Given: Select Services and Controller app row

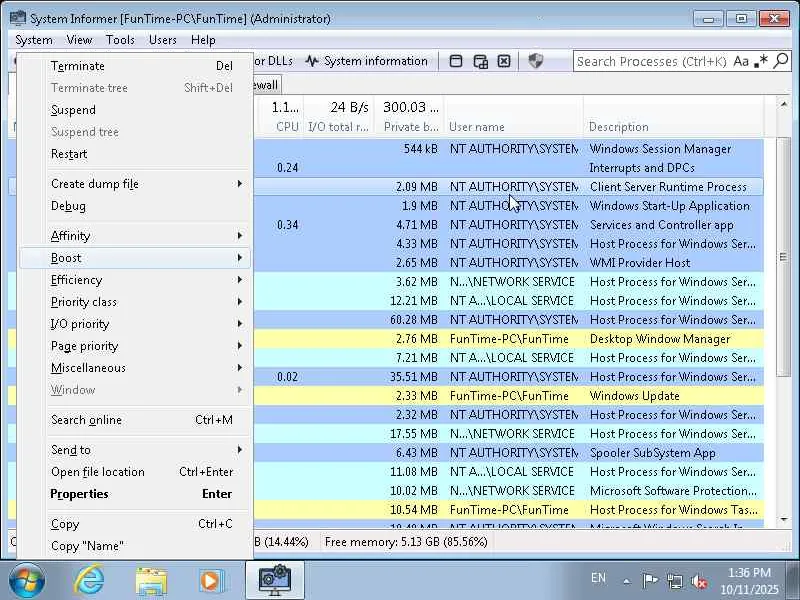Looking at the screenshot, I should [509, 225].
